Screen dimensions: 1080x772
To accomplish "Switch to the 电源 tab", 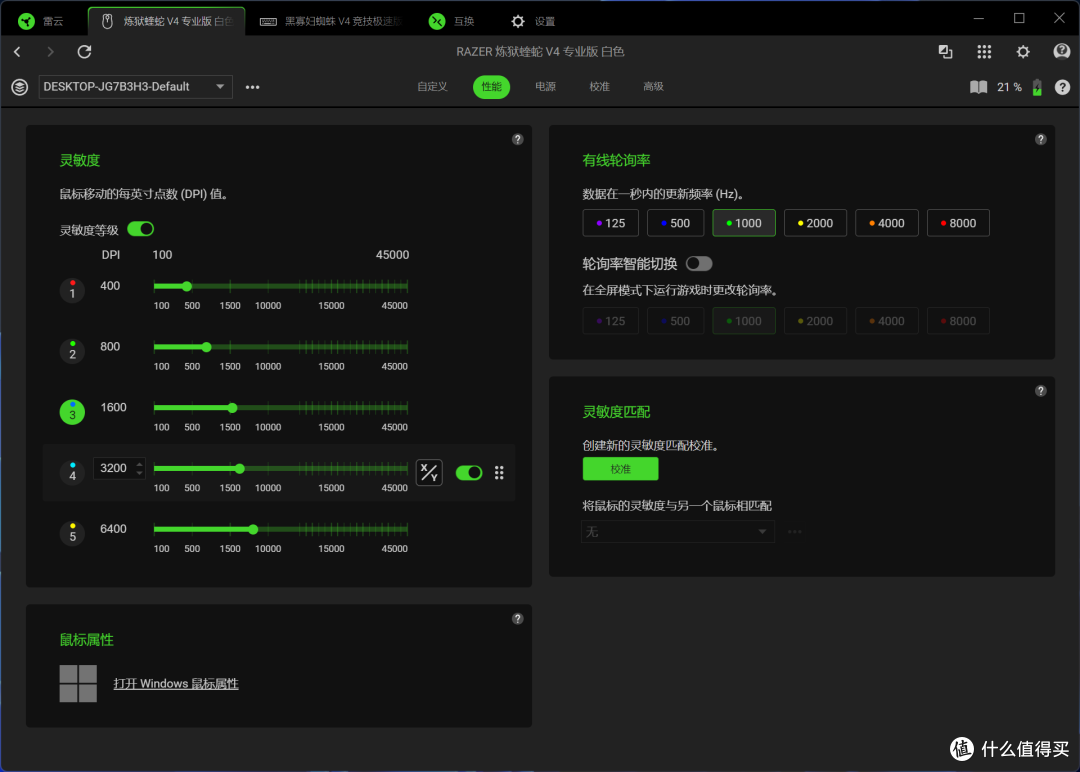I will 546,87.
